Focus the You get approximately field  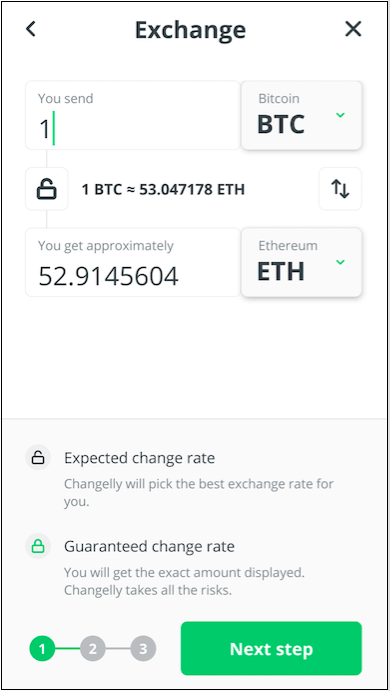pyautogui.click(x=133, y=262)
